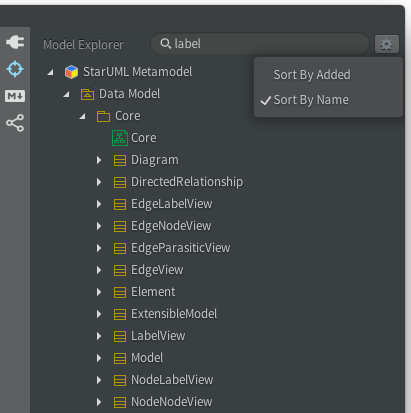Expand the NodeLabelView node
Screen dimensions: 411x413
pos(99,380)
